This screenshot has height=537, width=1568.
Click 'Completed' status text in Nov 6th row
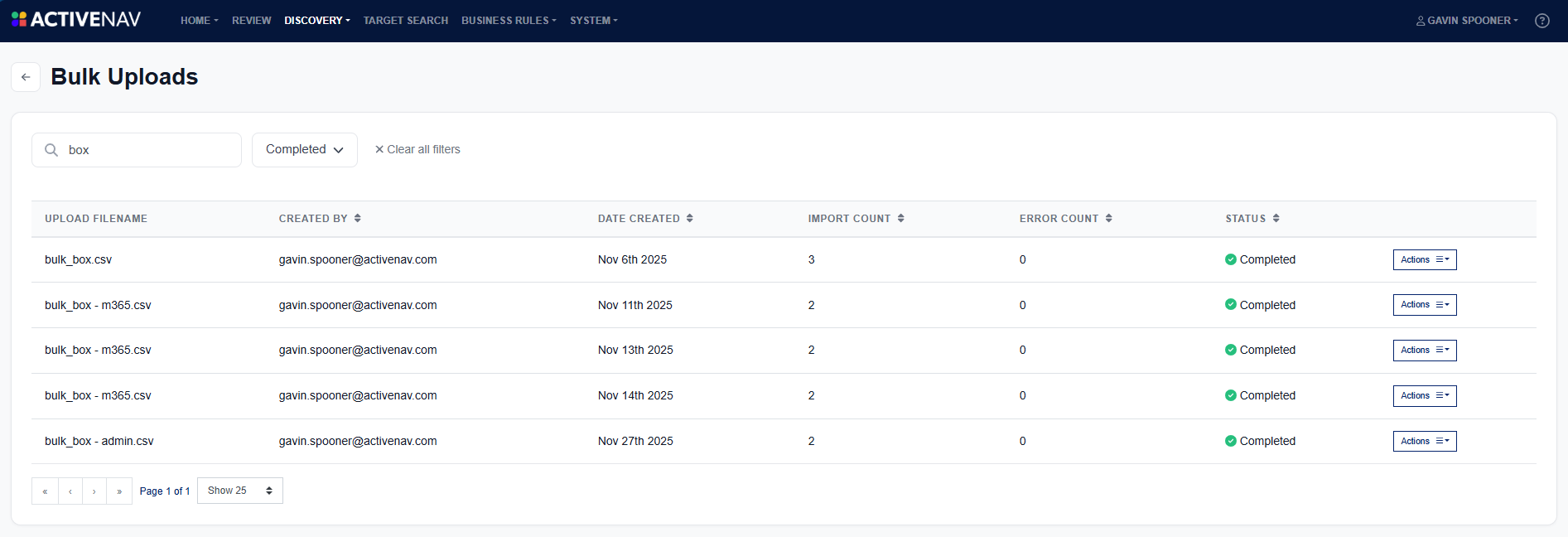[x=1267, y=259]
